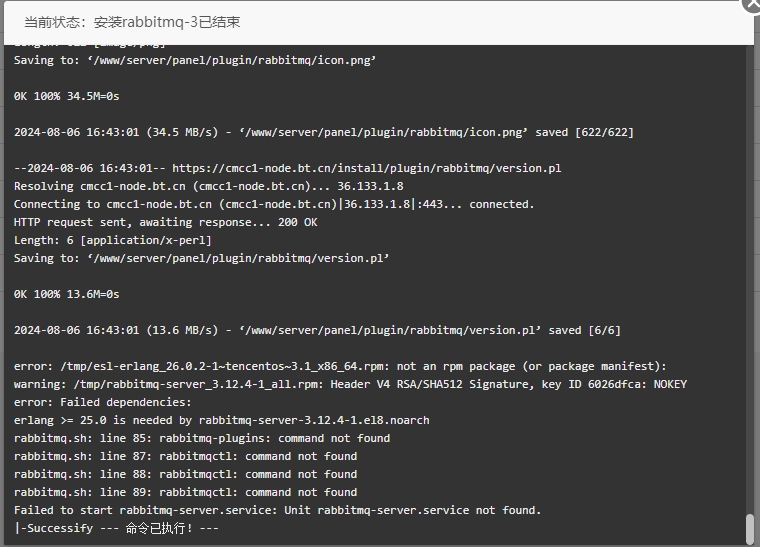Image resolution: width=760 pixels, height=547 pixels.
Task: Click the 'rabbitmq-plugins: command not found' line
Action: click(x=202, y=438)
